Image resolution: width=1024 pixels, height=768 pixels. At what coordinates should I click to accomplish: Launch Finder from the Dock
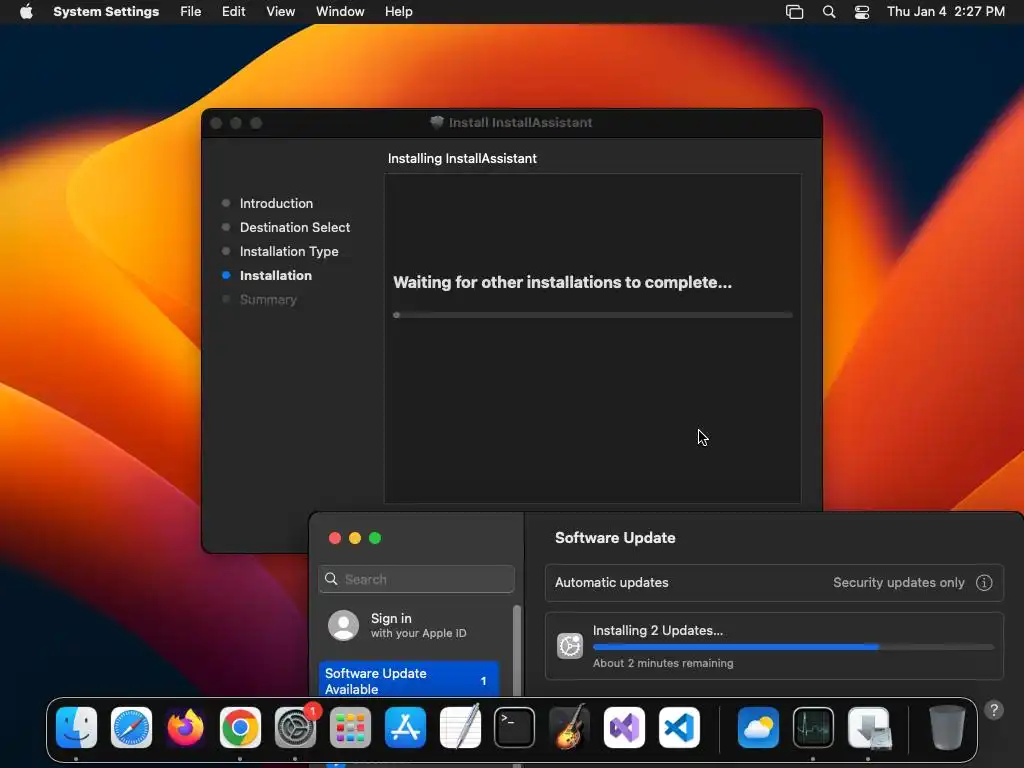coord(76,728)
